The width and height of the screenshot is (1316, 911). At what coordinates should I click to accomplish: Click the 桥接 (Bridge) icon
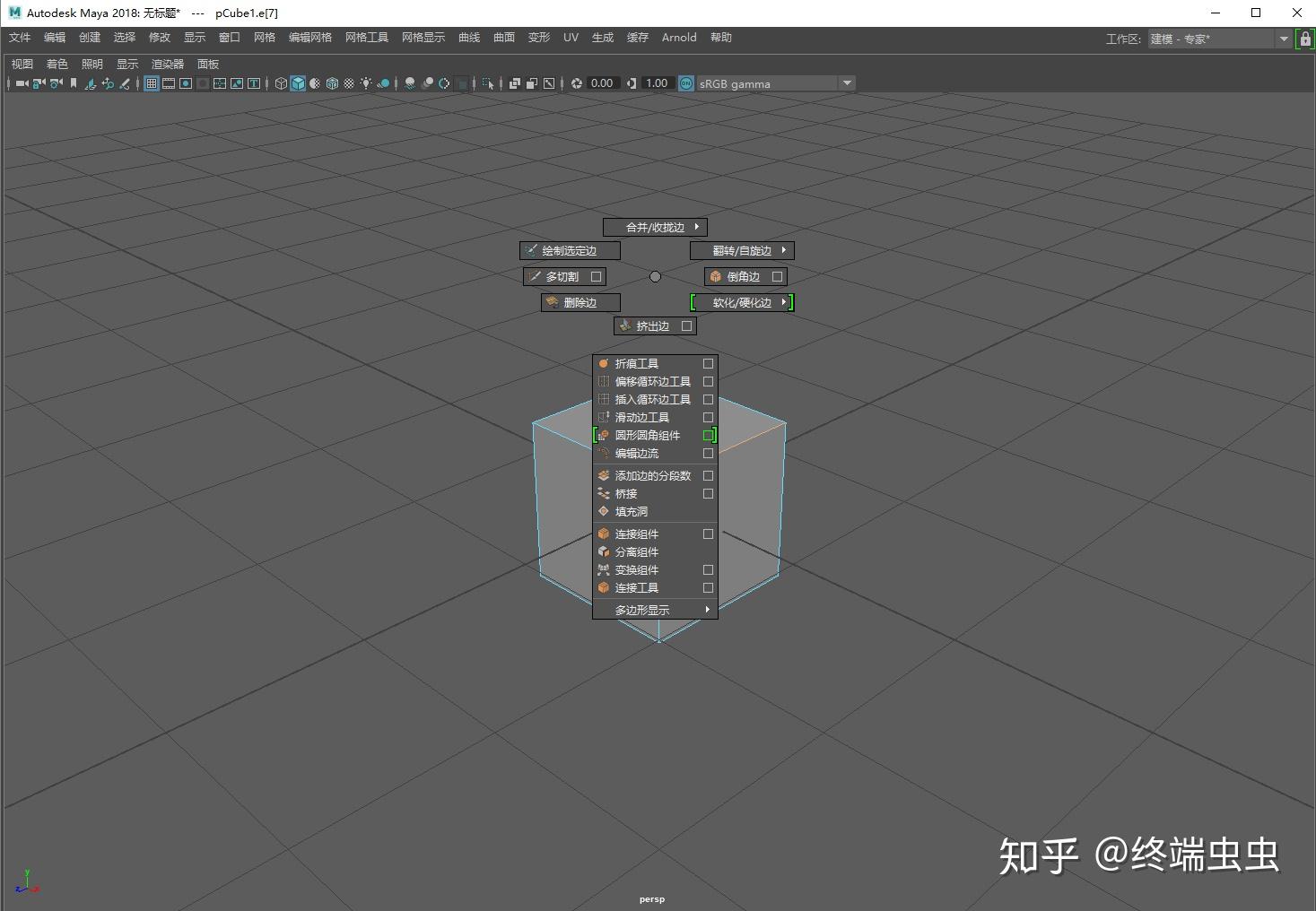coord(604,493)
